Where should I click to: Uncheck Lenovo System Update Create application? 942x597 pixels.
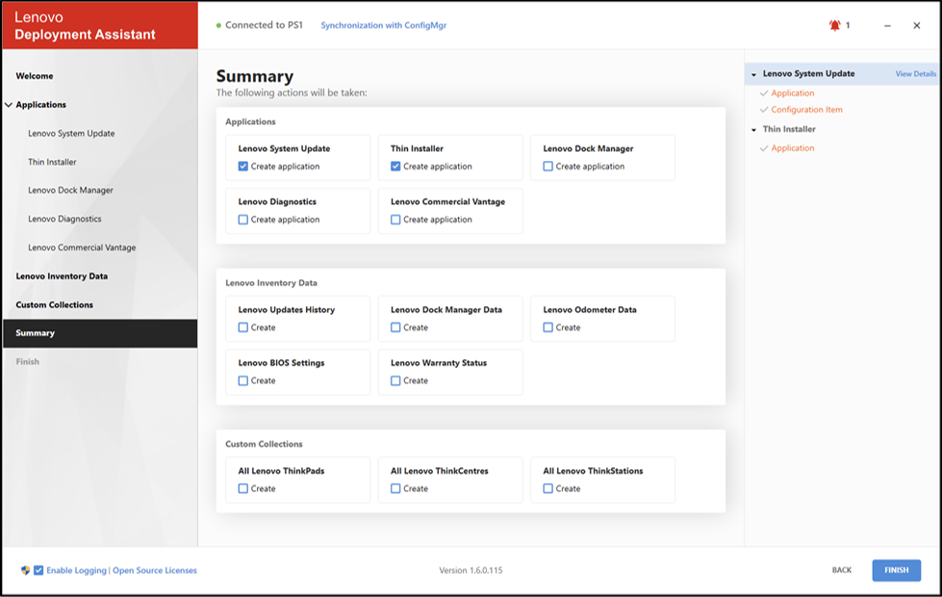point(243,166)
